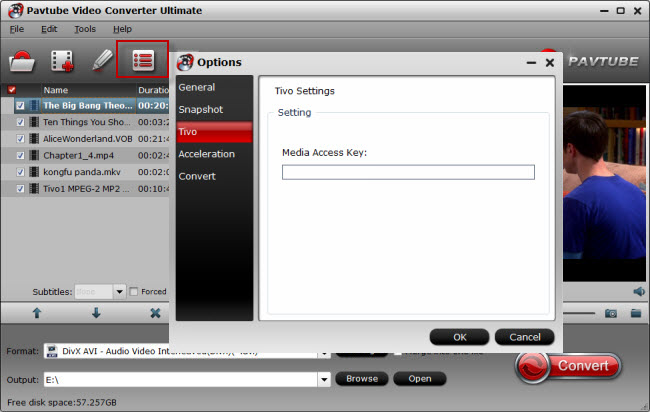Open snapshot folder icon below preview
The height and width of the screenshot is (412, 650).
tap(636, 313)
